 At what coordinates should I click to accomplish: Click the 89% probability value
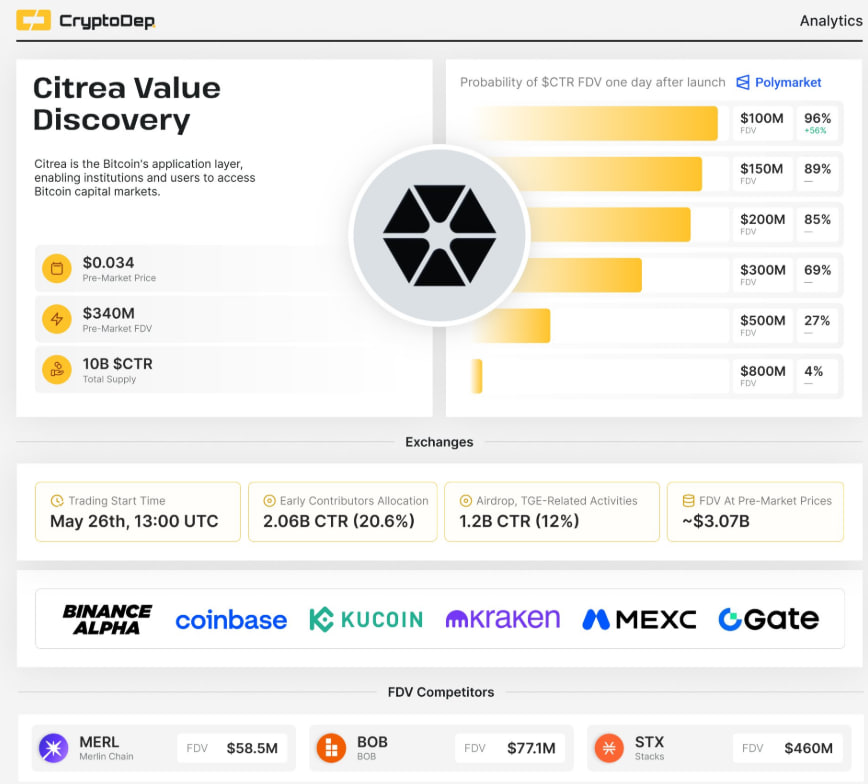click(818, 169)
